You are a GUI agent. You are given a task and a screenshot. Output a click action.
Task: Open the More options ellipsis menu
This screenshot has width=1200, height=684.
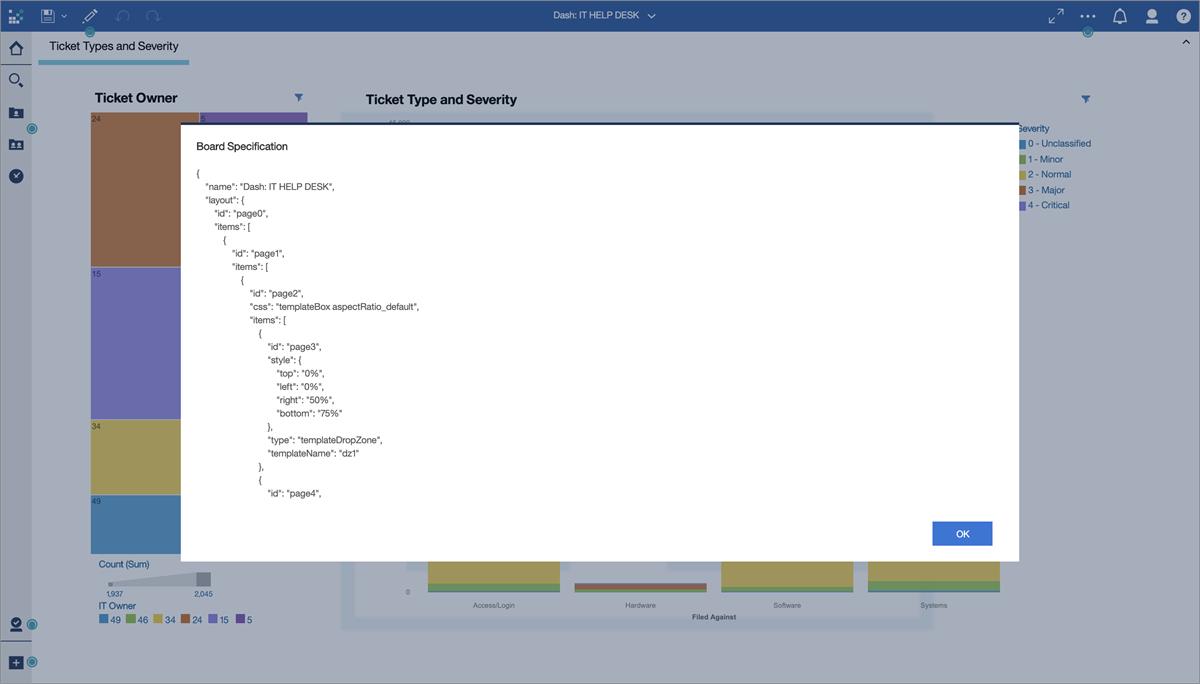point(1087,15)
